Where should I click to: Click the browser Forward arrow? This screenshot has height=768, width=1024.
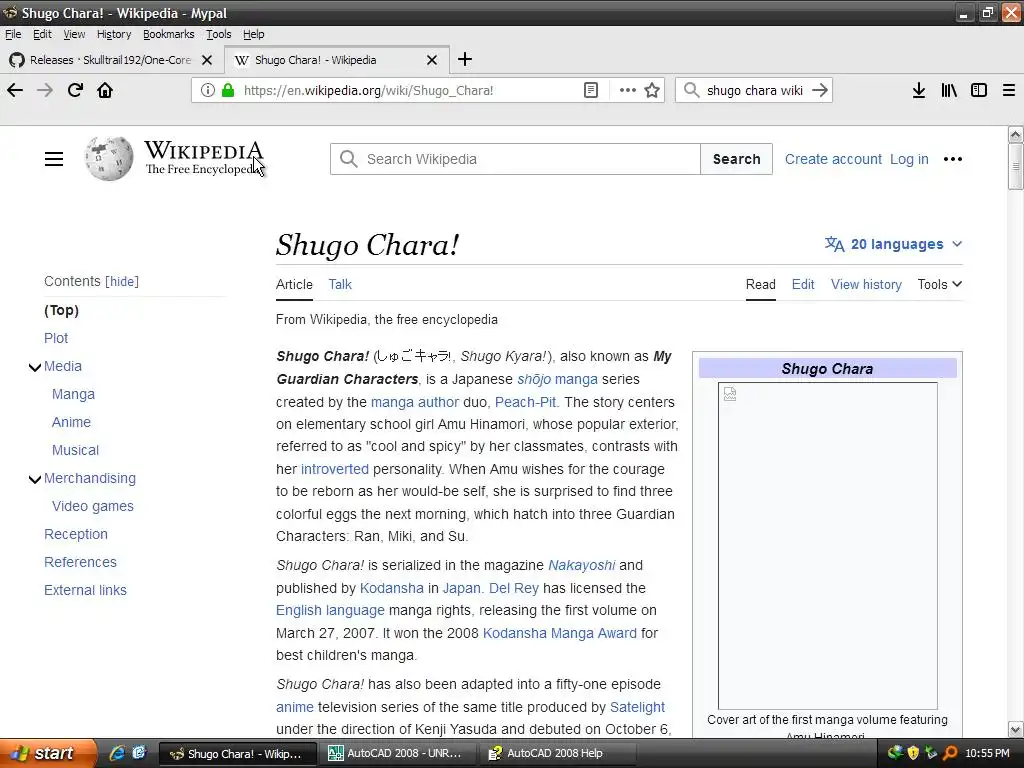coord(45,90)
